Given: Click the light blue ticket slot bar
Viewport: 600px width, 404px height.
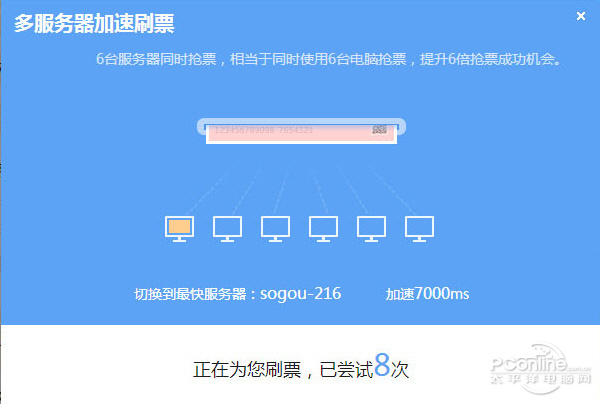Looking at the screenshot, I should 302,126.
